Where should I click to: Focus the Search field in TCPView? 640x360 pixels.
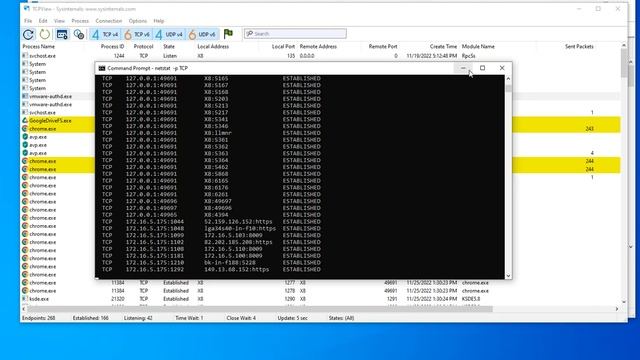296,33
